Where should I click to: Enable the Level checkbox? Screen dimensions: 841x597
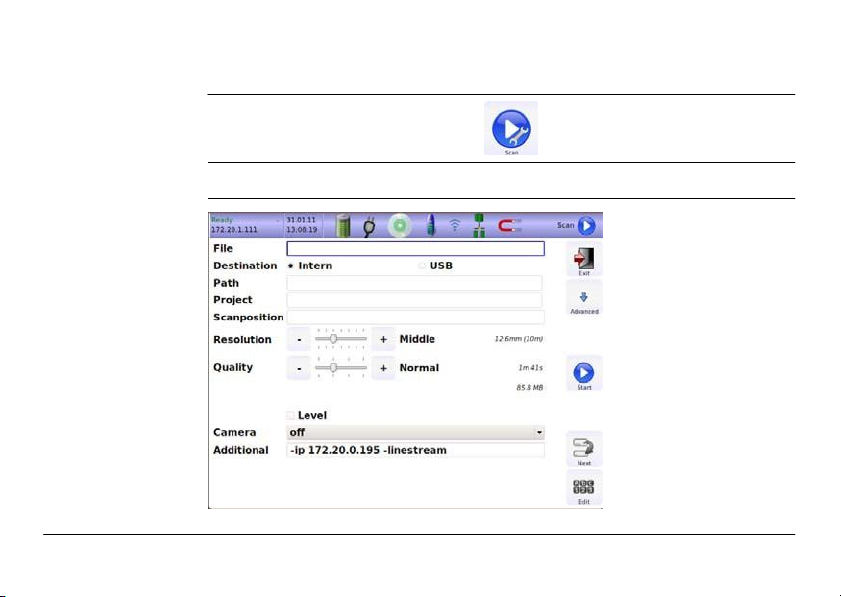point(291,415)
